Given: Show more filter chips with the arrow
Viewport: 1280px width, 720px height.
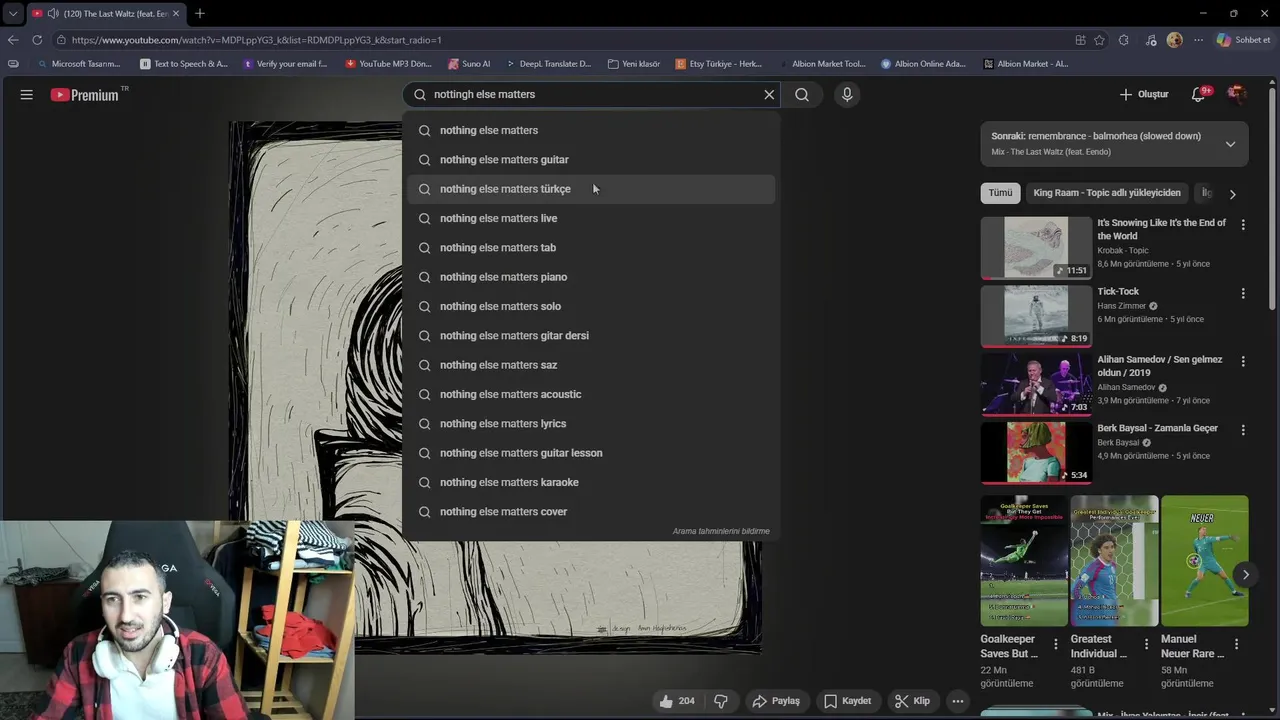Looking at the screenshot, I should pyautogui.click(x=1232, y=194).
